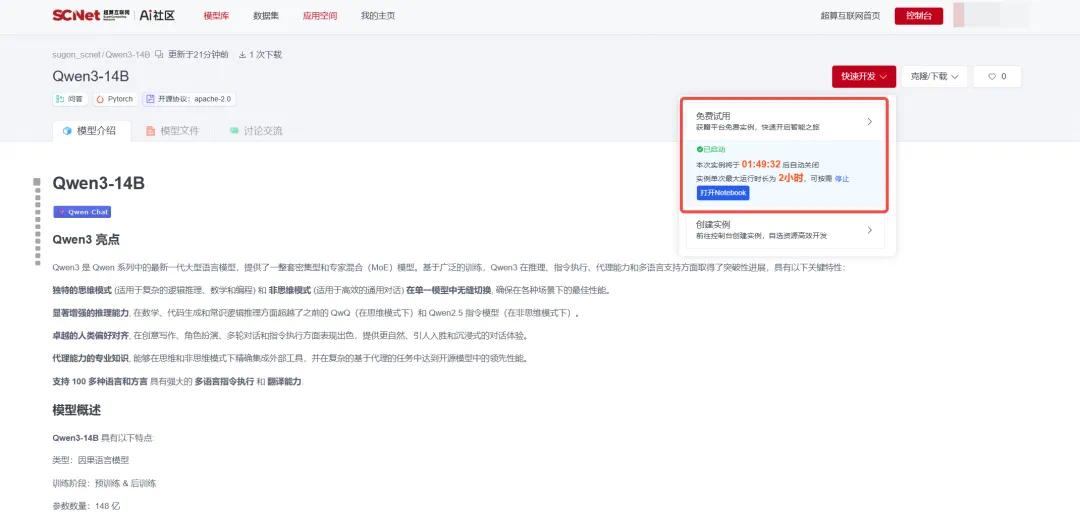Screen dimensions: 1080x516
Task: Open the 克隆/下载 dropdown
Action: click(x=934, y=76)
